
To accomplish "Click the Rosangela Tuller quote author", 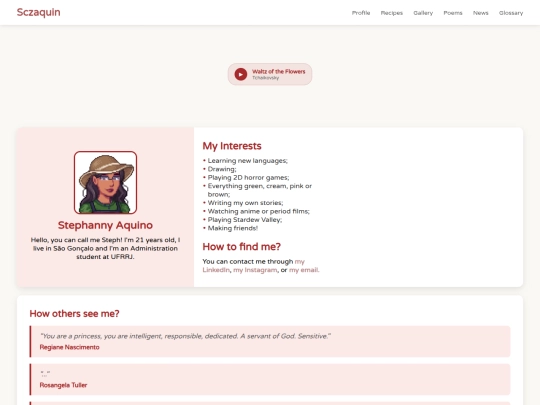I will (63, 385).
